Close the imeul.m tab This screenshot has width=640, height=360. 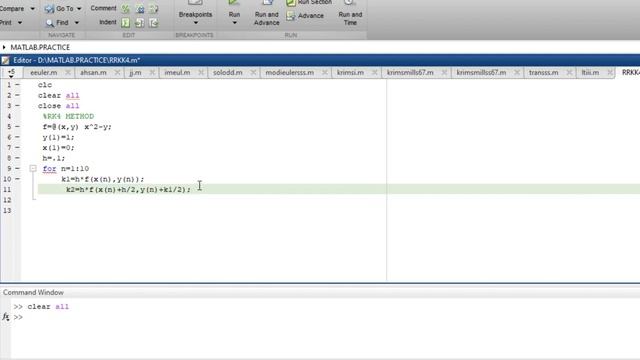point(201,73)
